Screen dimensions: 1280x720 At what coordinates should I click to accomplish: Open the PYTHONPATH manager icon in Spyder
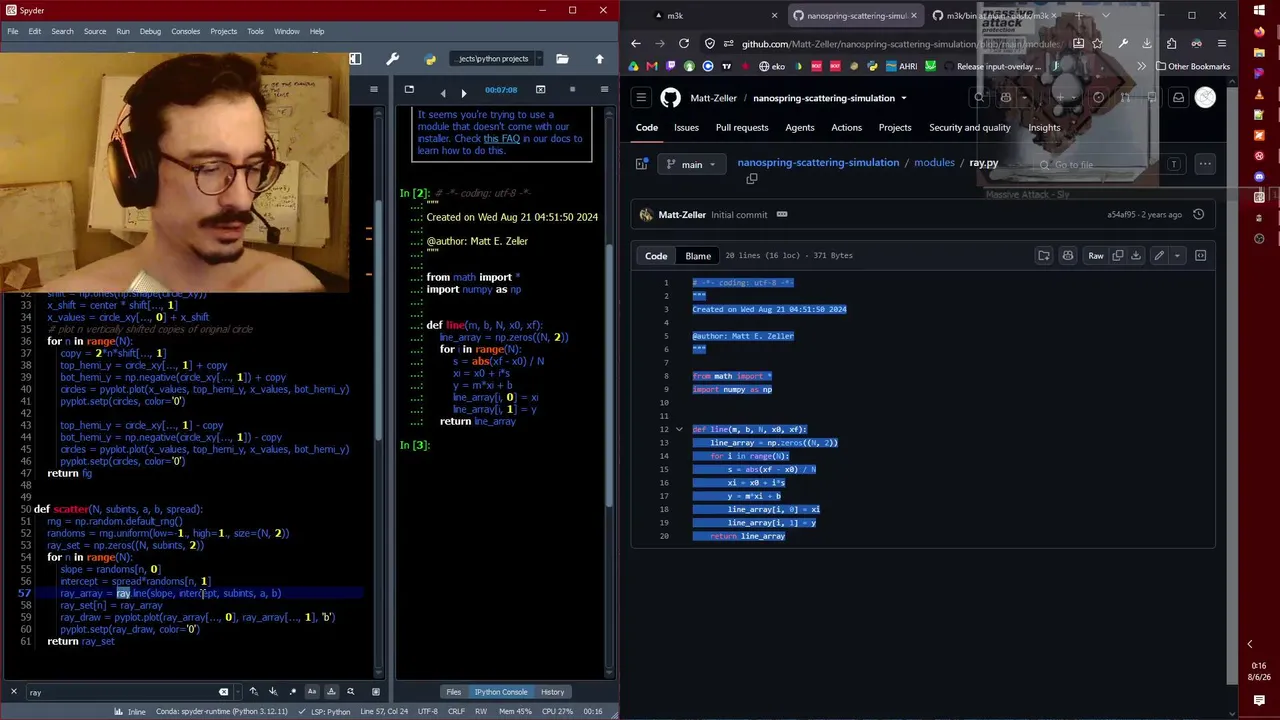[430, 59]
